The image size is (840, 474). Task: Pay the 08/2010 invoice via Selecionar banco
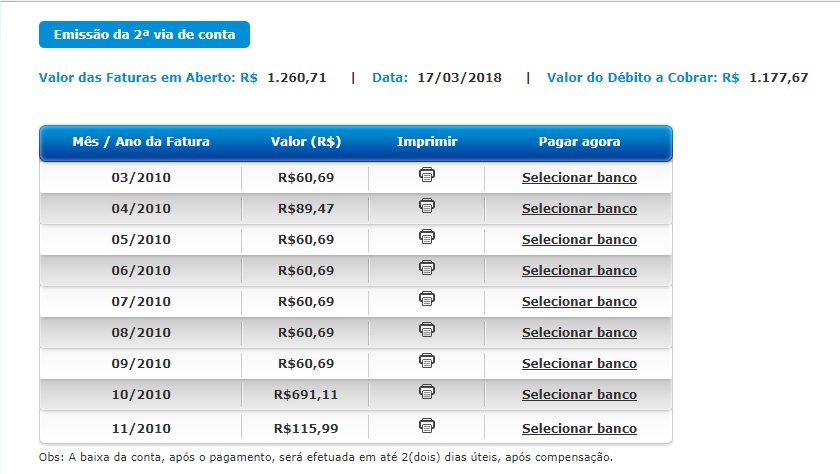[x=579, y=333]
